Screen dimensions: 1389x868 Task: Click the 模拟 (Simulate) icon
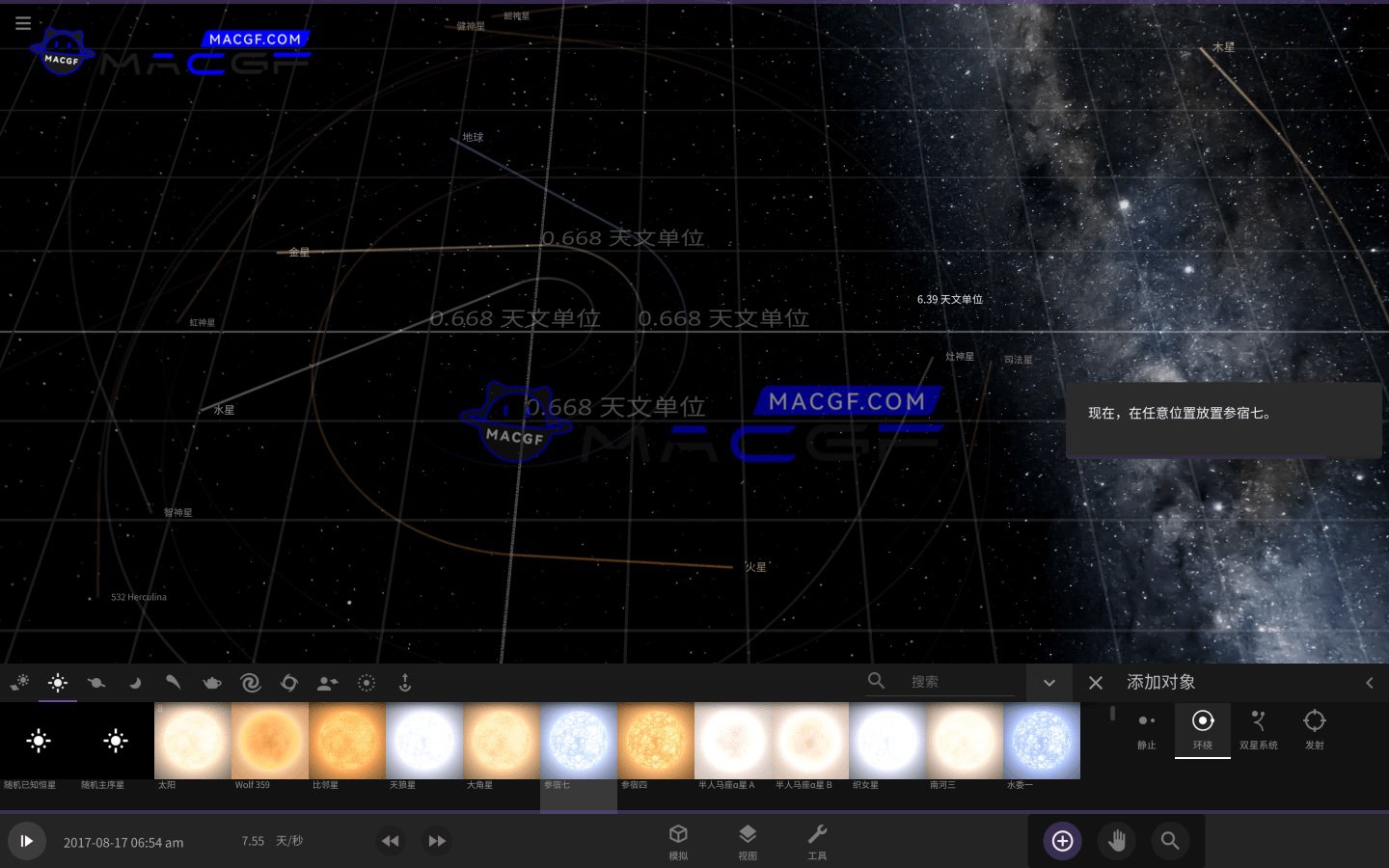(679, 840)
